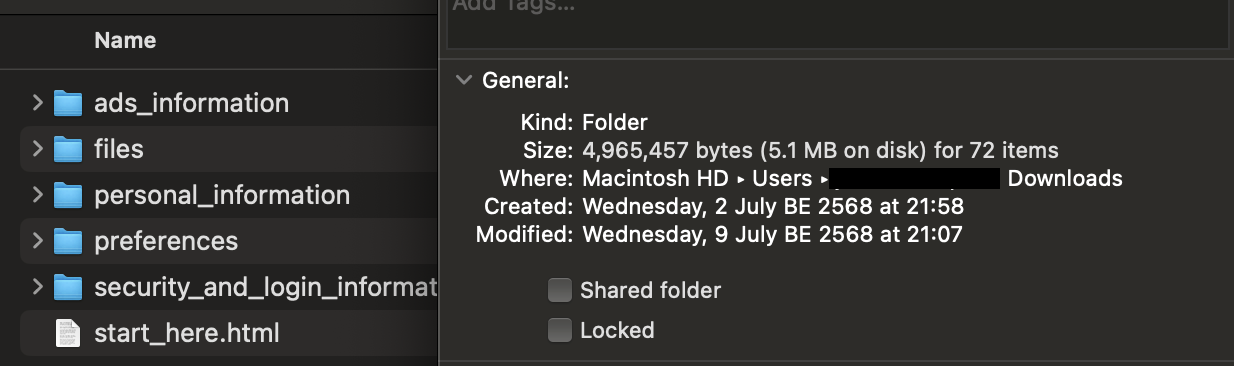Expand the security_and_login_information folder chevron
Screen dimensions: 1234x366
coord(37,286)
